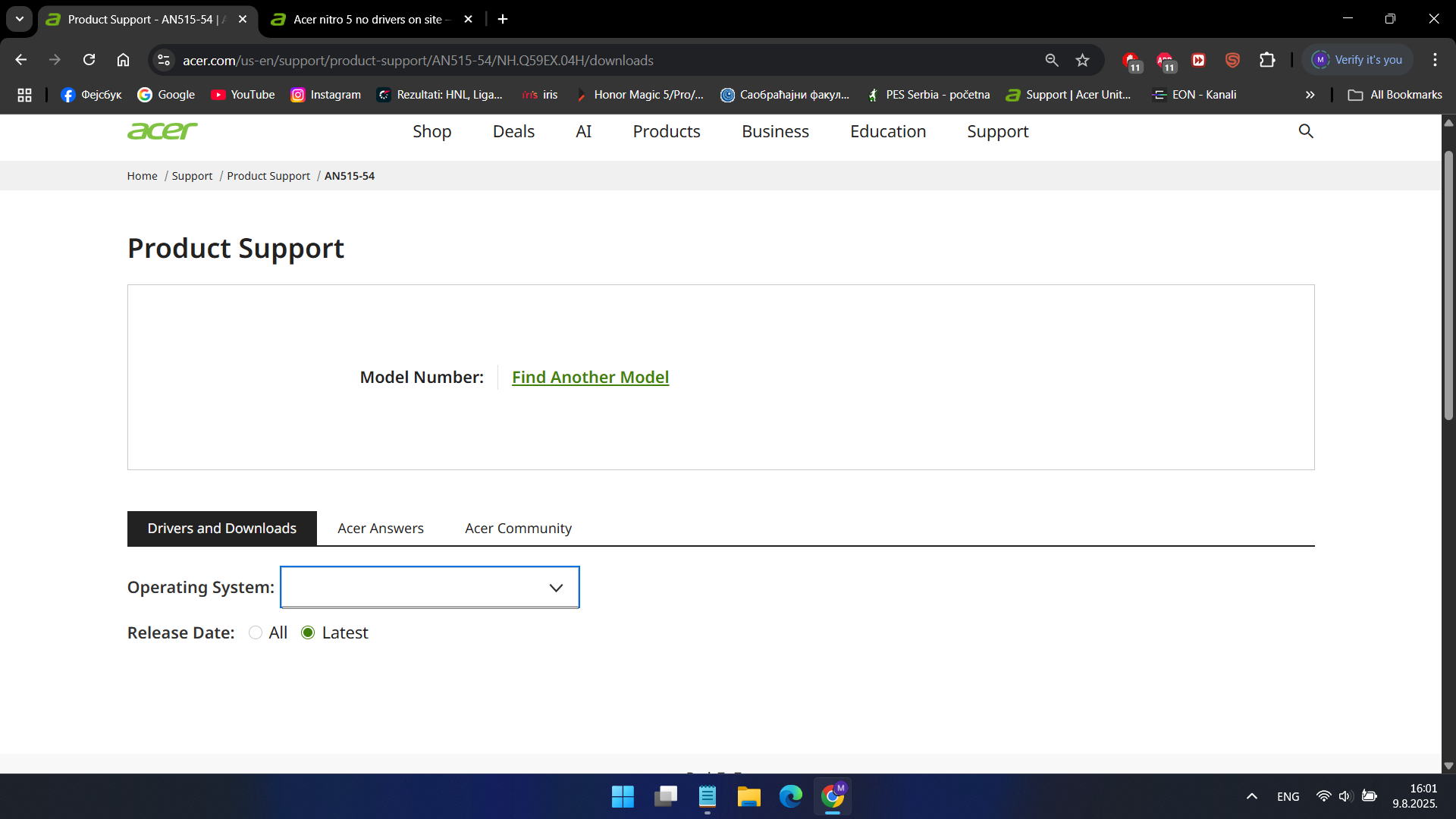Screen dimensions: 1456x819
Task: Open the Shop menu
Action: [x=431, y=131]
